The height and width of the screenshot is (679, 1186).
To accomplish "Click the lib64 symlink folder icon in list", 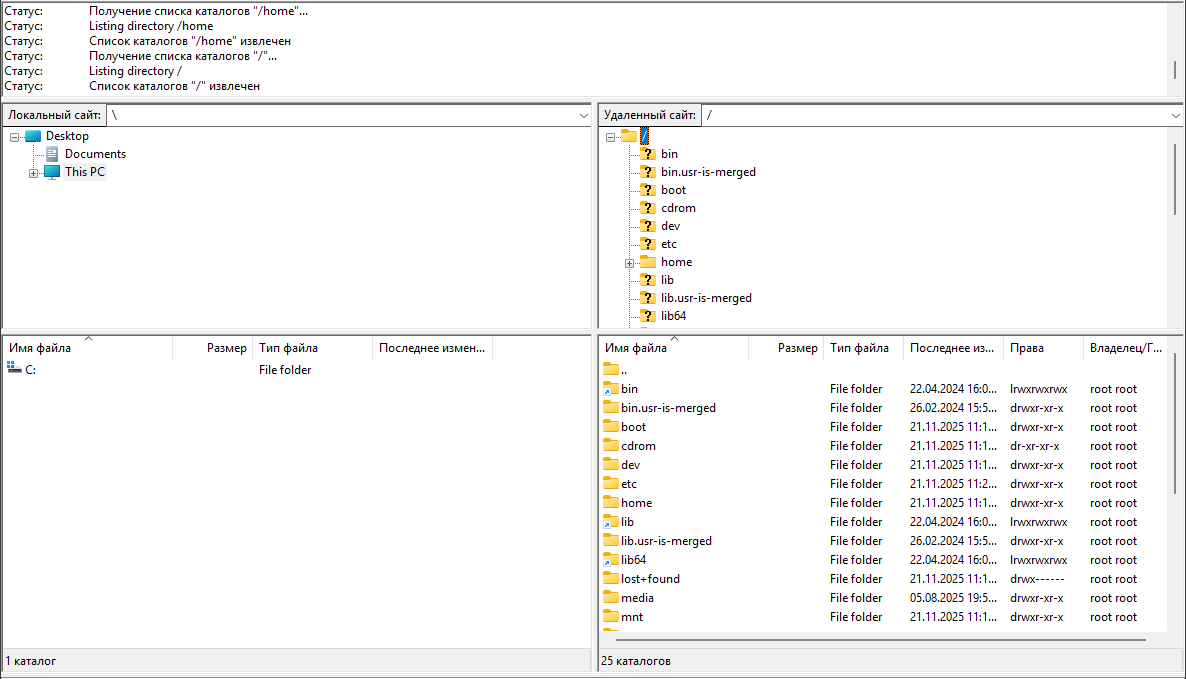I will pos(612,560).
